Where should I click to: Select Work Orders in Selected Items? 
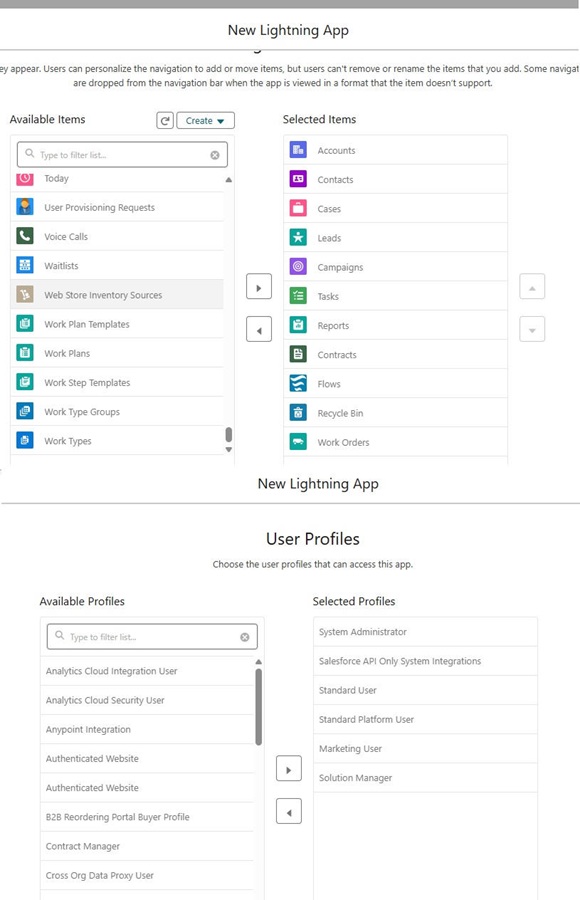(396, 442)
